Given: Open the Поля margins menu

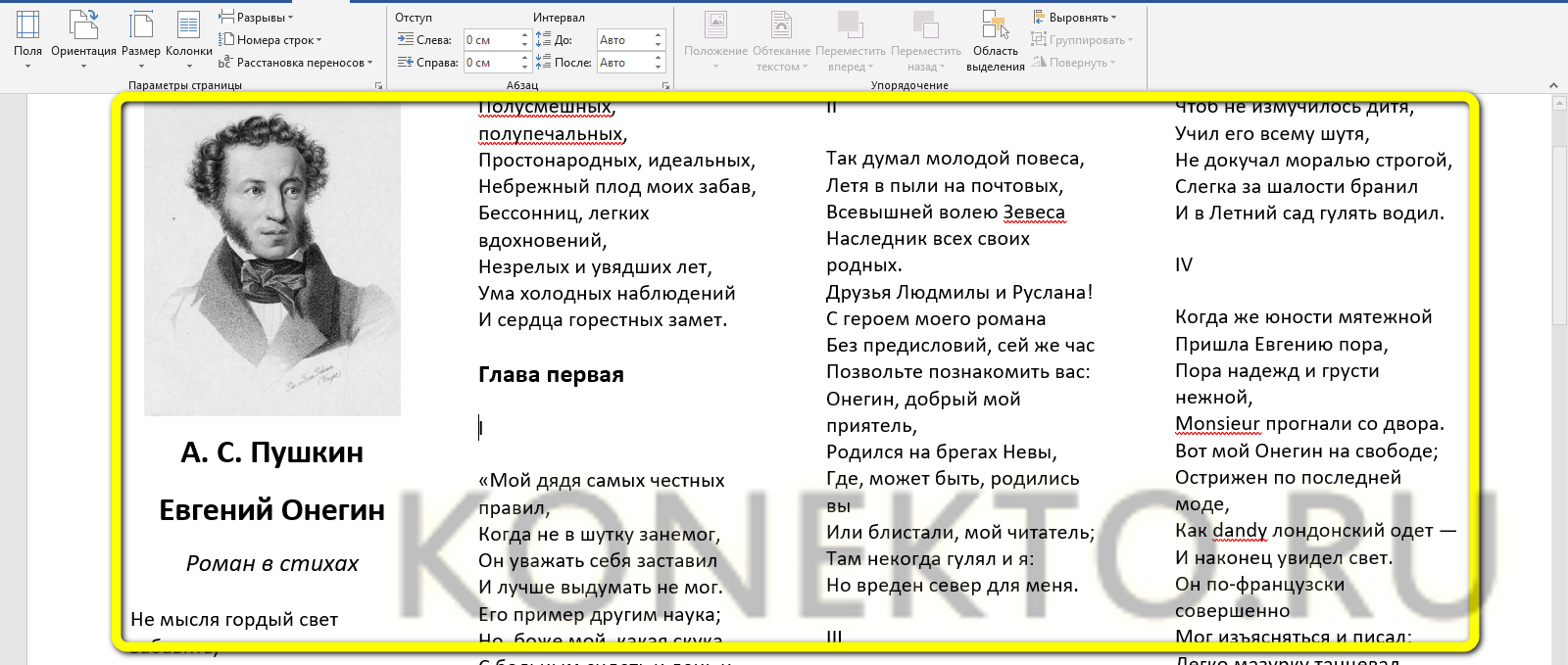Looking at the screenshot, I should tap(27, 39).
